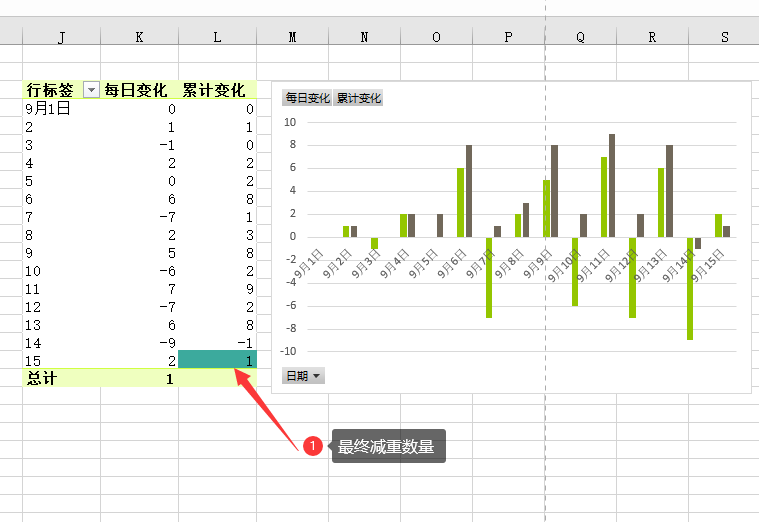Select column O header

coord(436,37)
